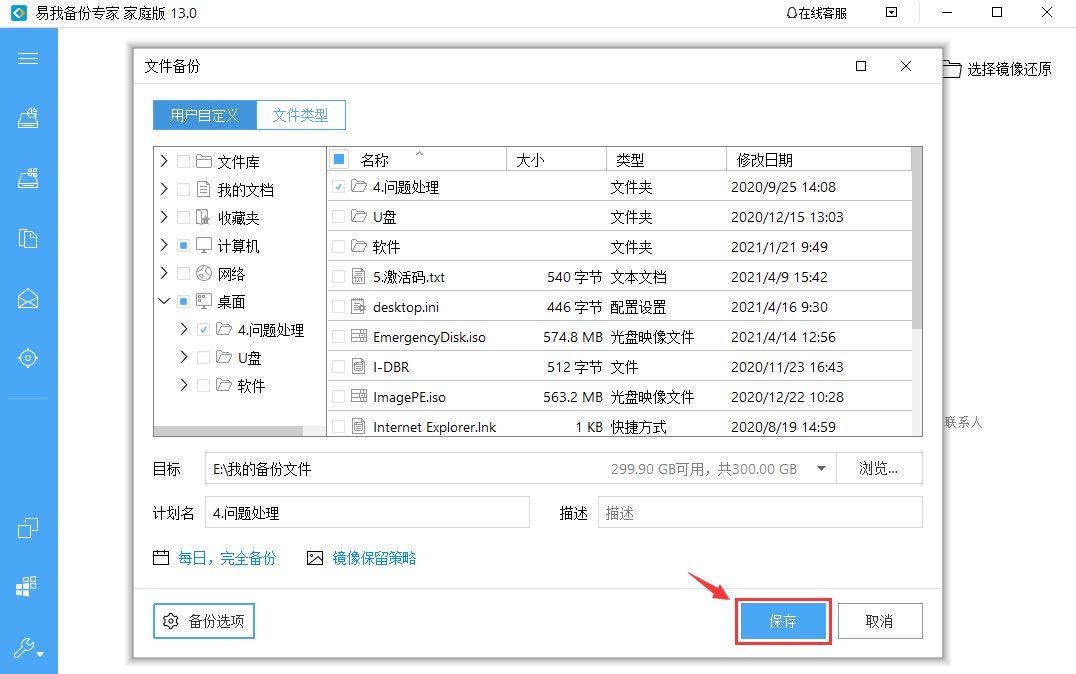This screenshot has height=674, width=1076.
Task: Expand the 计算机 tree node
Action: [164, 245]
